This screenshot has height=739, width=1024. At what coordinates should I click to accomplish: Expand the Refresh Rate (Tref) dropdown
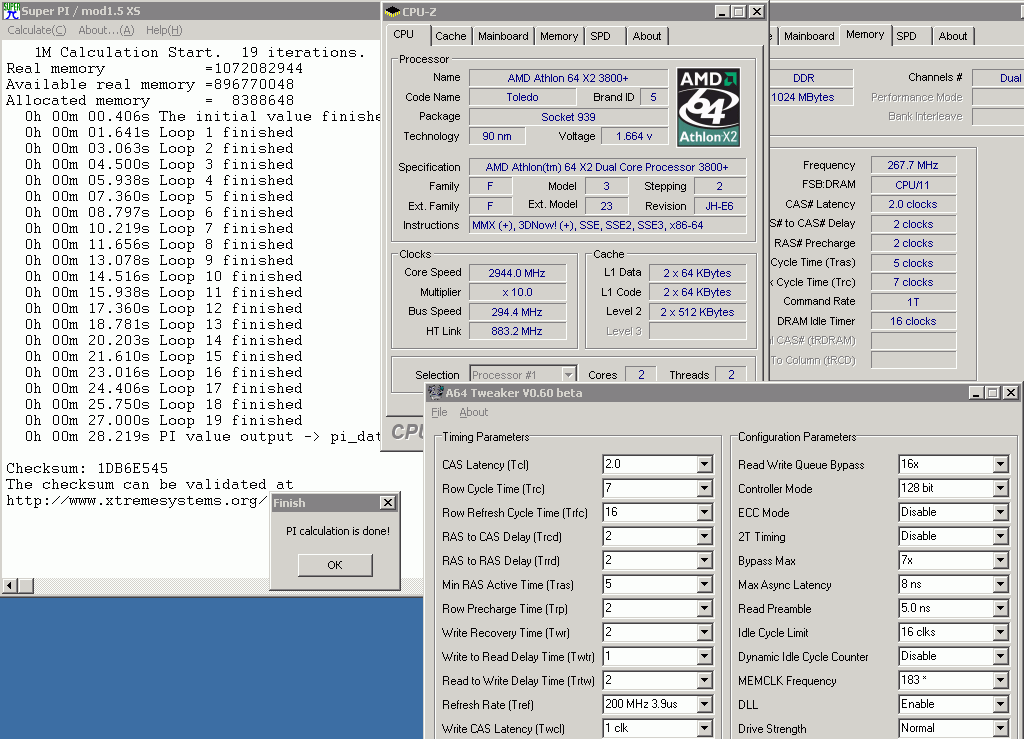pos(704,704)
